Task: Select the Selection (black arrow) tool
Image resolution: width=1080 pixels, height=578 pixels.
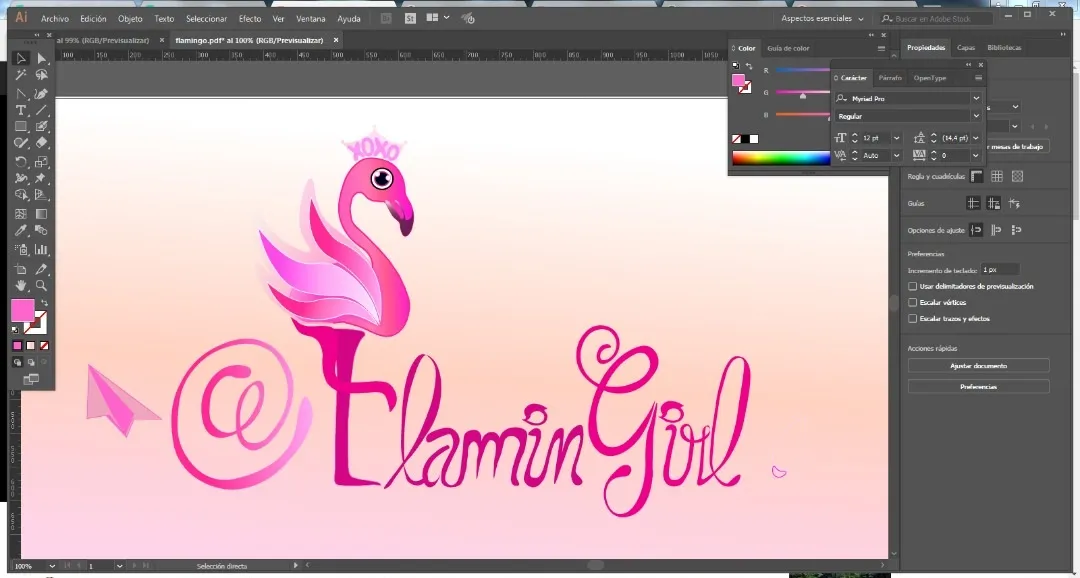Action: (x=21, y=59)
